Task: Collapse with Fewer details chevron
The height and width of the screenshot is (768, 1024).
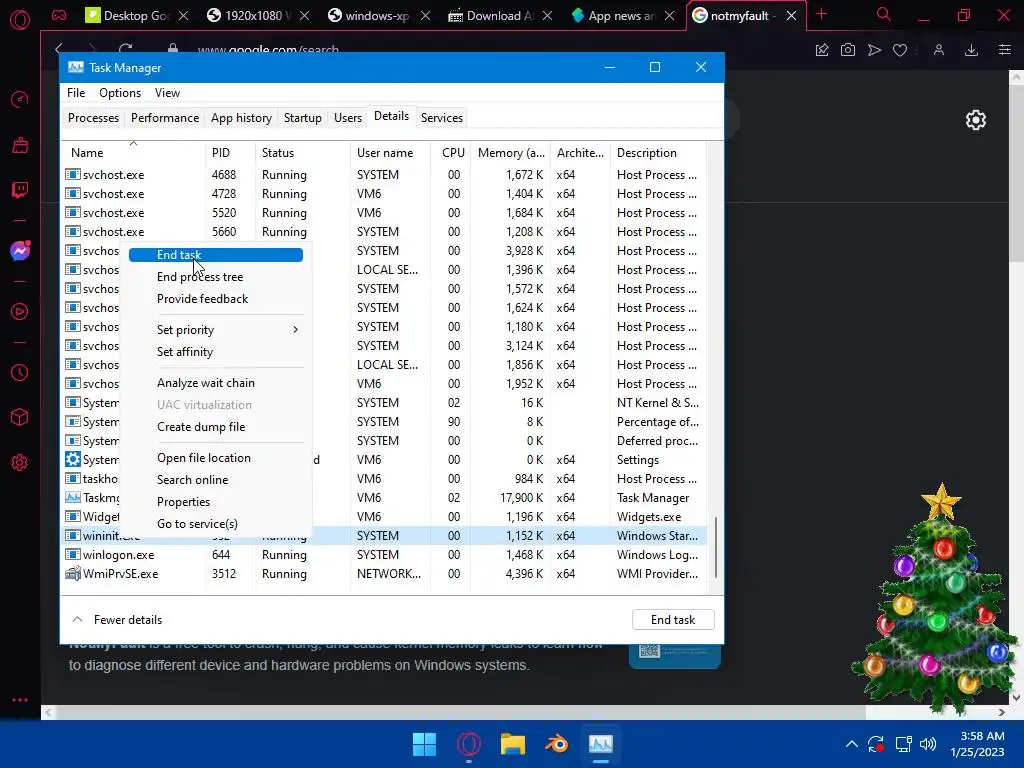Action: [77, 619]
